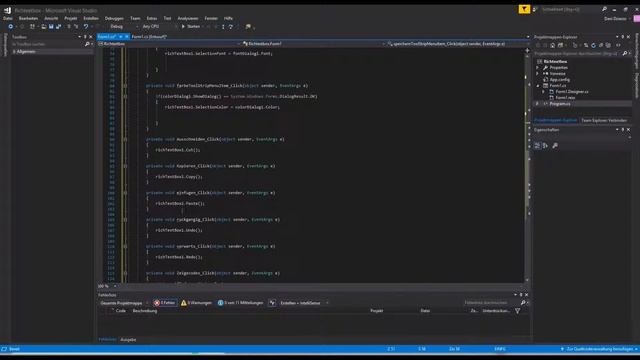The height and width of the screenshot is (360, 640).
Task: Click the save file toolbar icon
Action: point(51,27)
